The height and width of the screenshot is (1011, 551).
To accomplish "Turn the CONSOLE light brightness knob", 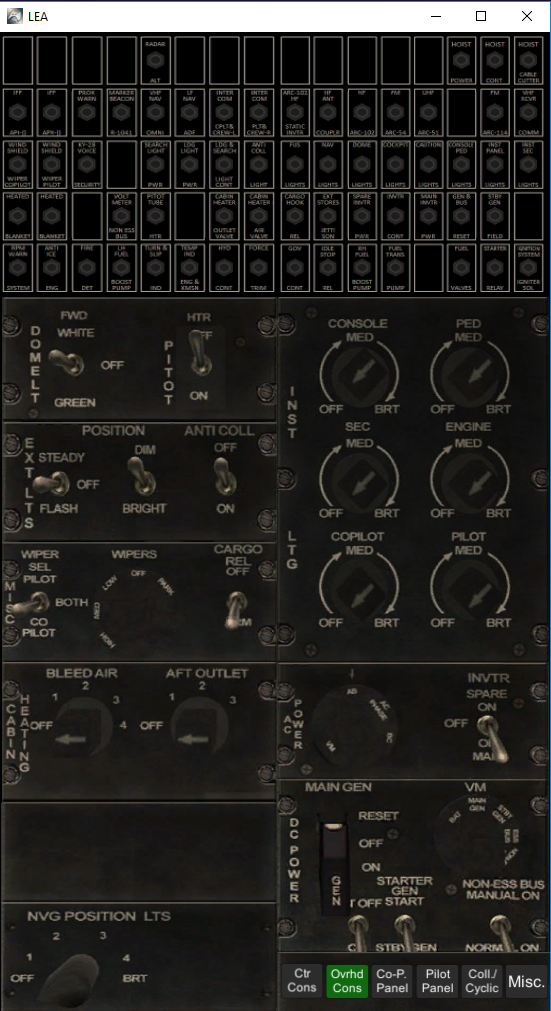I will click(x=359, y=374).
